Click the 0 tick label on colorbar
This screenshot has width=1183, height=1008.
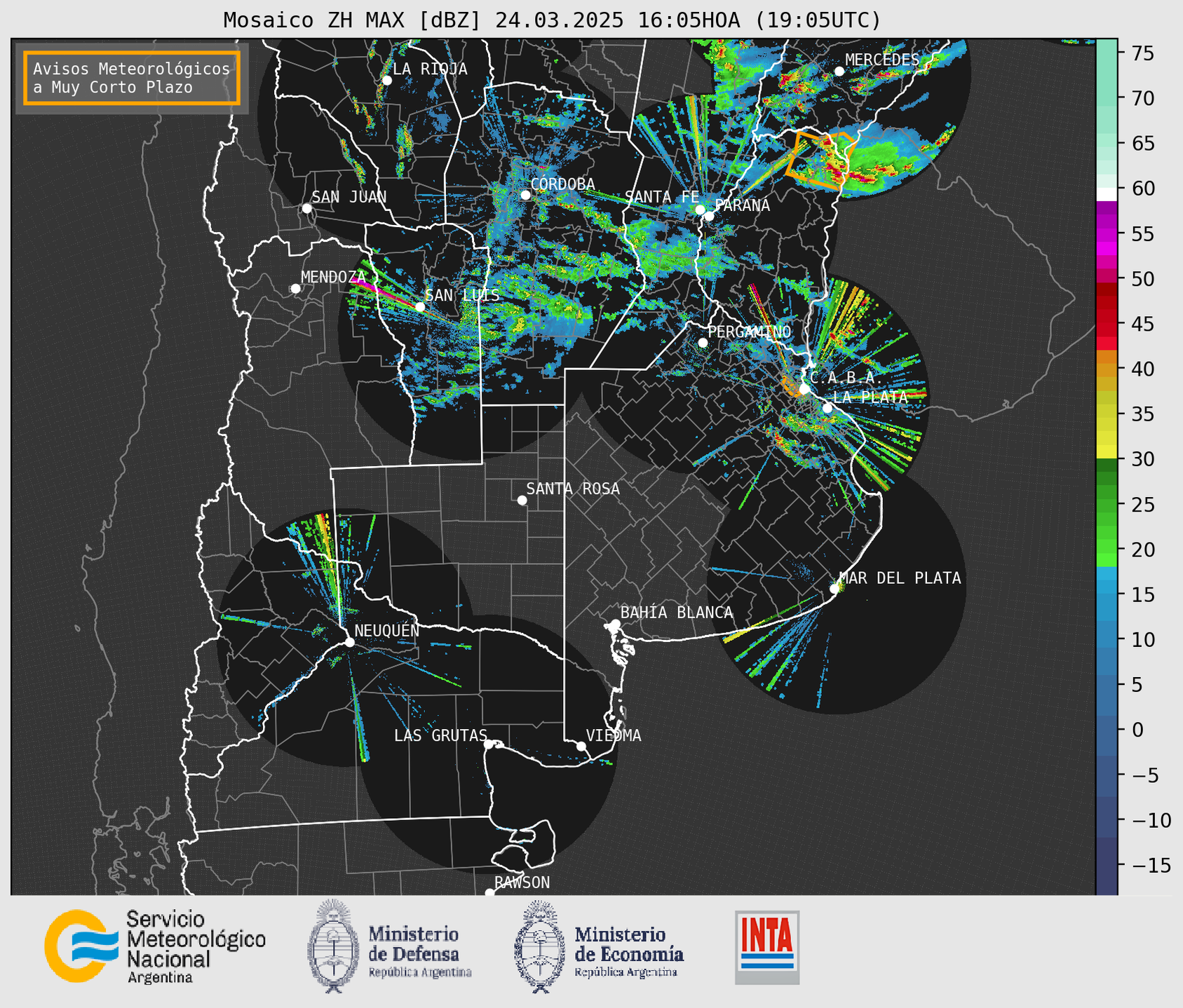[x=1137, y=730]
